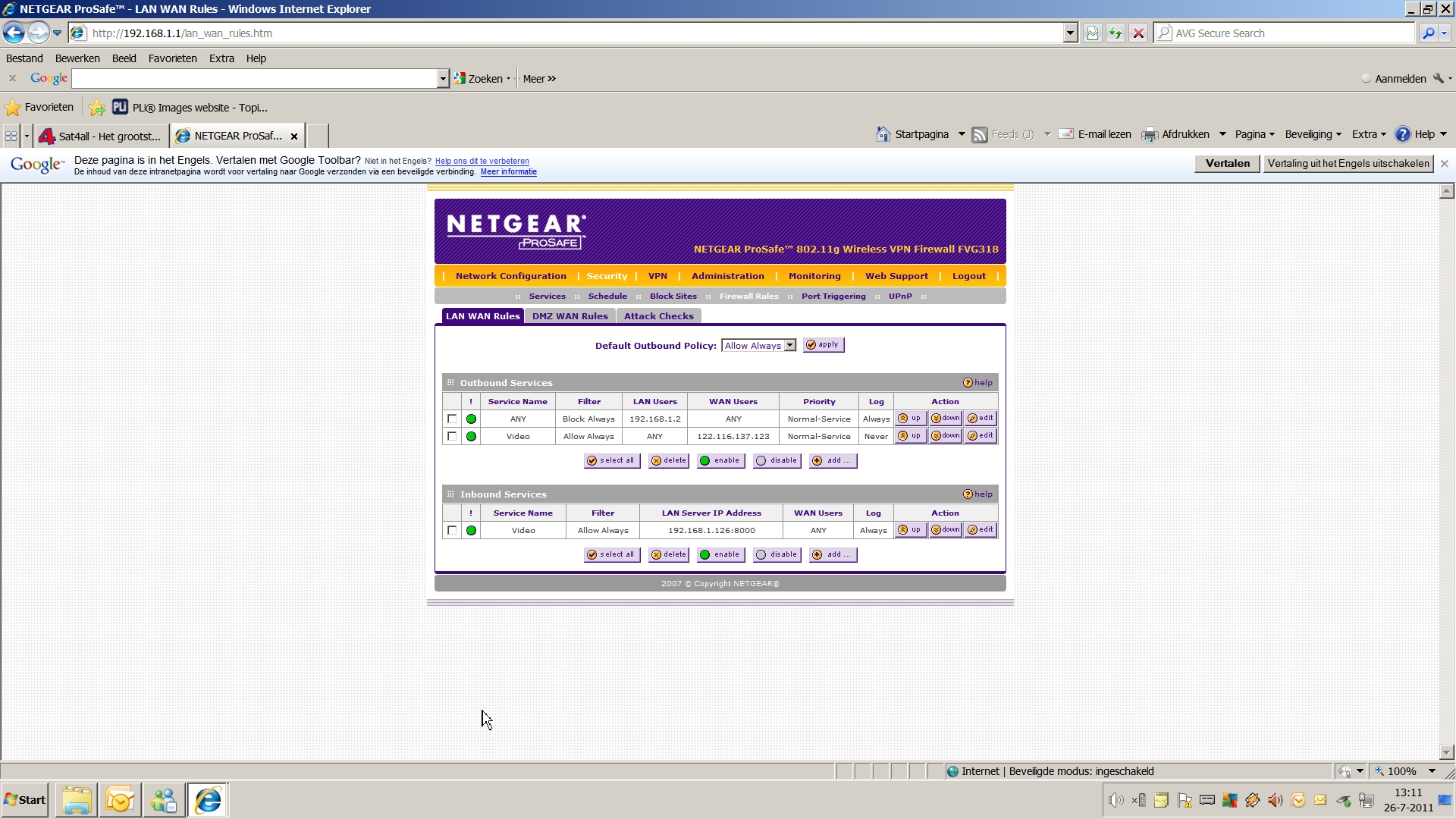
Task: Click the AVG search magnifier button
Action: tap(1429, 33)
